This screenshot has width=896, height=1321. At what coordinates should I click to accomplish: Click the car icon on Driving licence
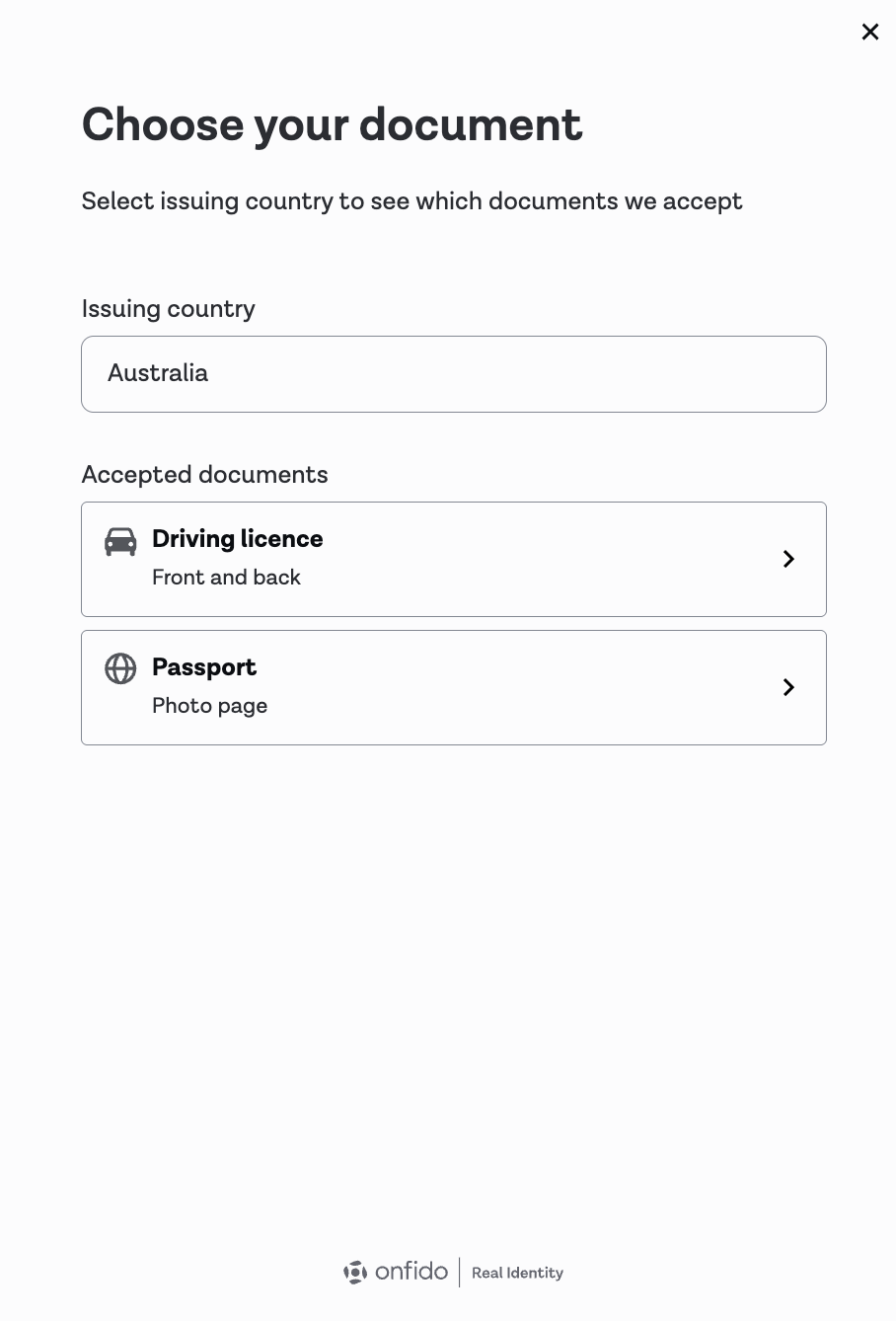point(120,542)
